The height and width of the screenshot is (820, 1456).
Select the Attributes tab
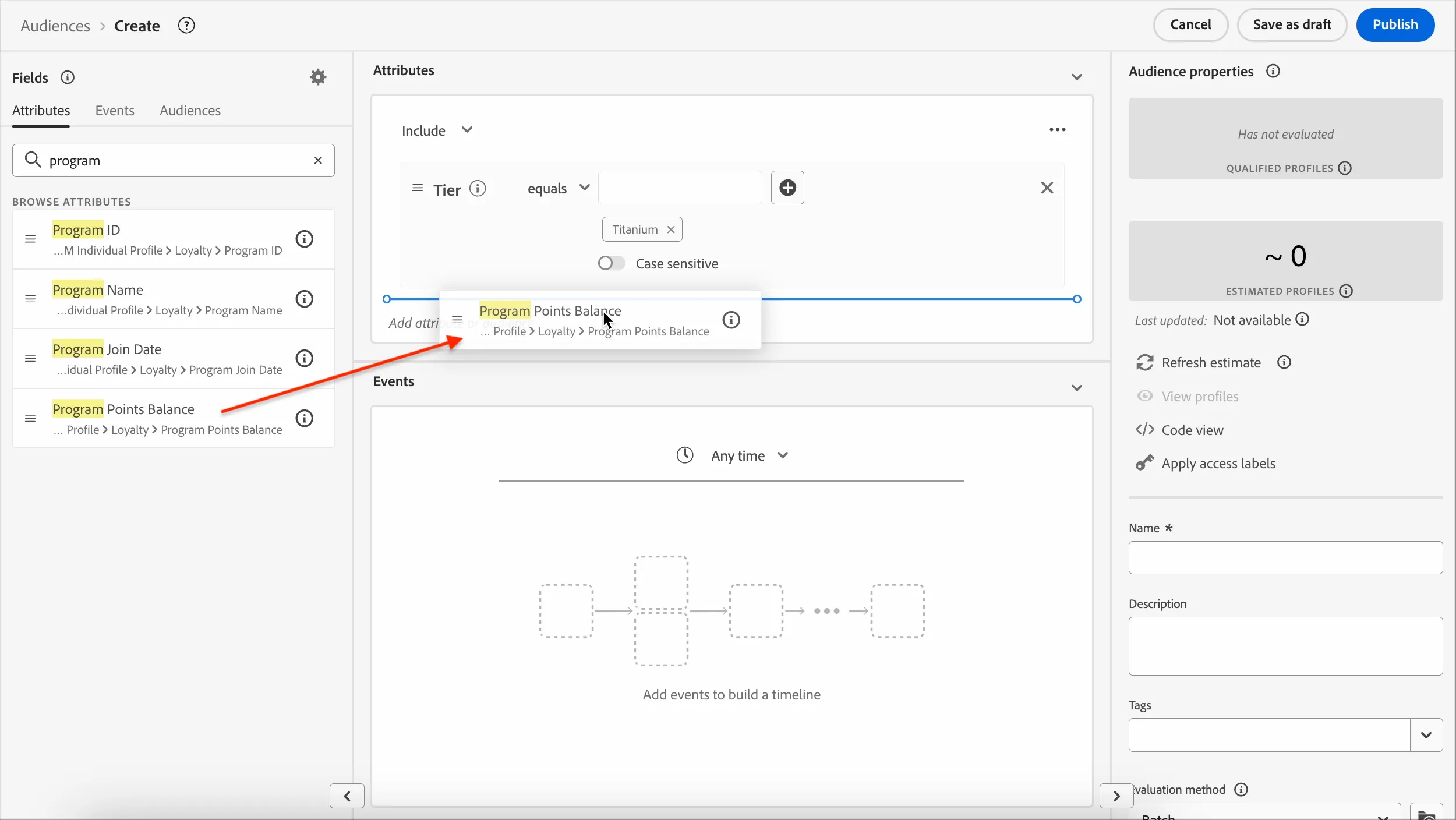tap(41, 111)
